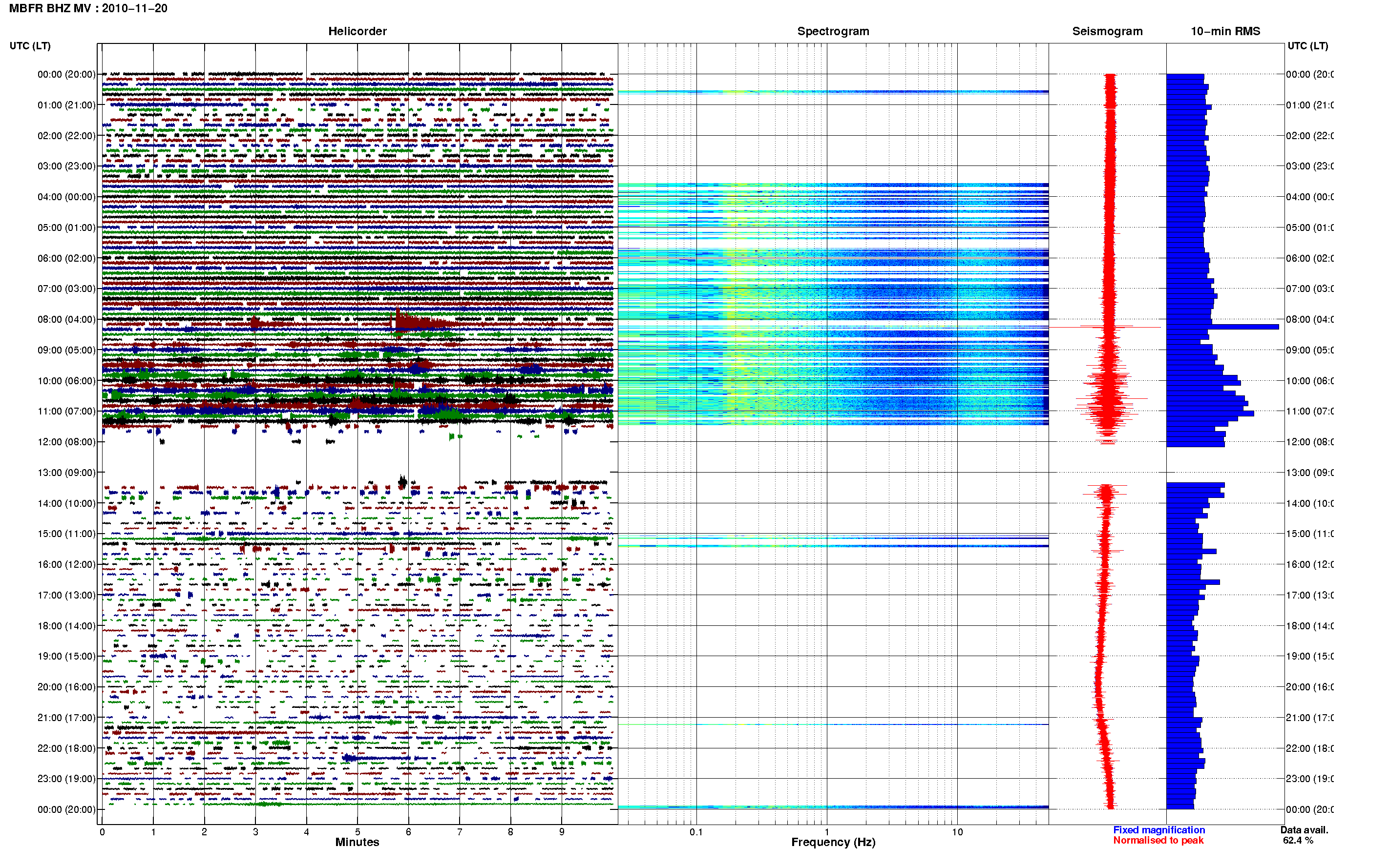This screenshot has width=1389, height=868.
Task: Click the 'Helicorder' panel heading
Action: [357, 31]
